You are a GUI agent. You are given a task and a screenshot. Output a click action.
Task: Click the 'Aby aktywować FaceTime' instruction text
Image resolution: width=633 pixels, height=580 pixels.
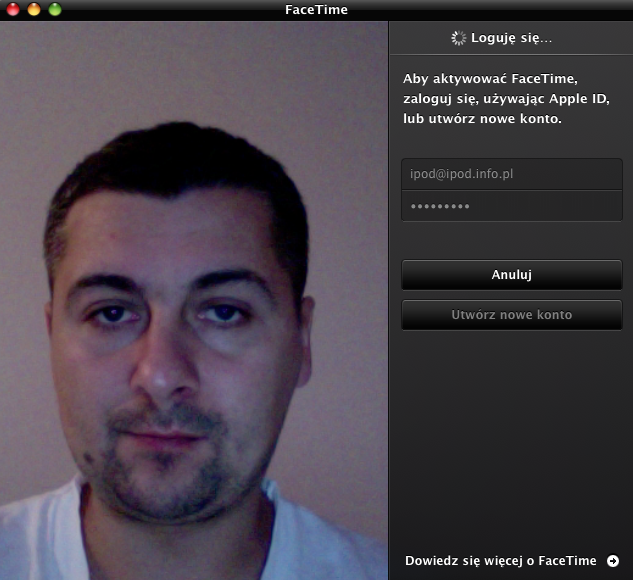pos(506,98)
